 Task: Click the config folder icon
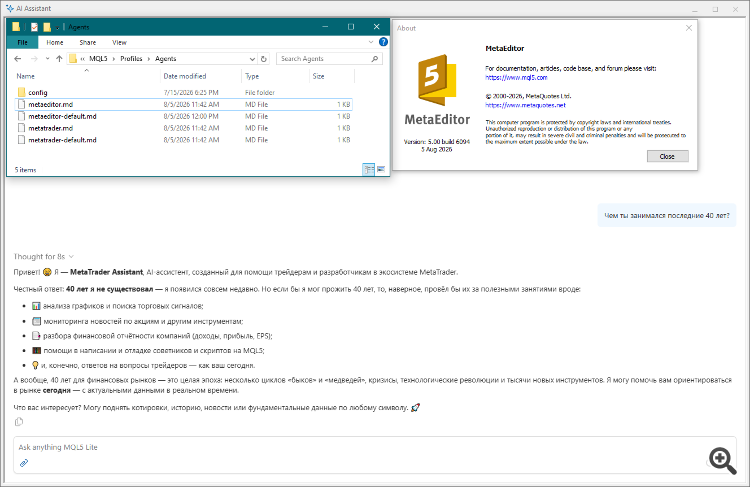21,92
